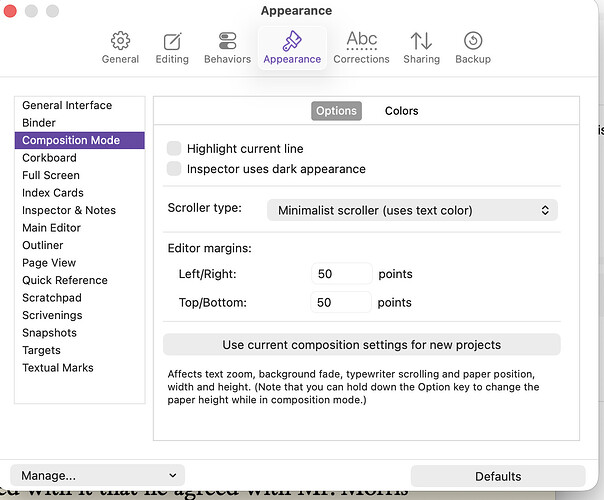Open the Sharing arrows icon

[421, 41]
